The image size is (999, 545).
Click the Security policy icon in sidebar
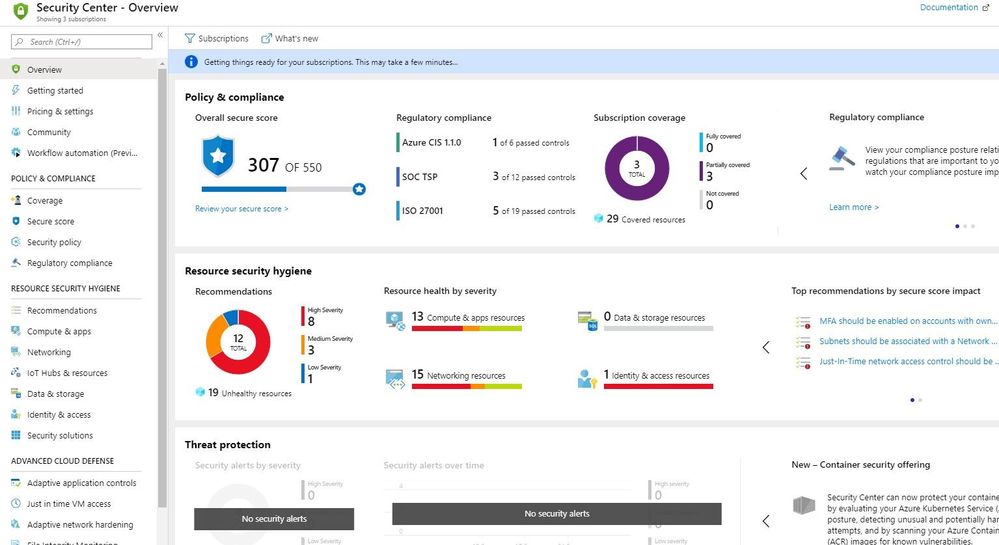point(16,242)
